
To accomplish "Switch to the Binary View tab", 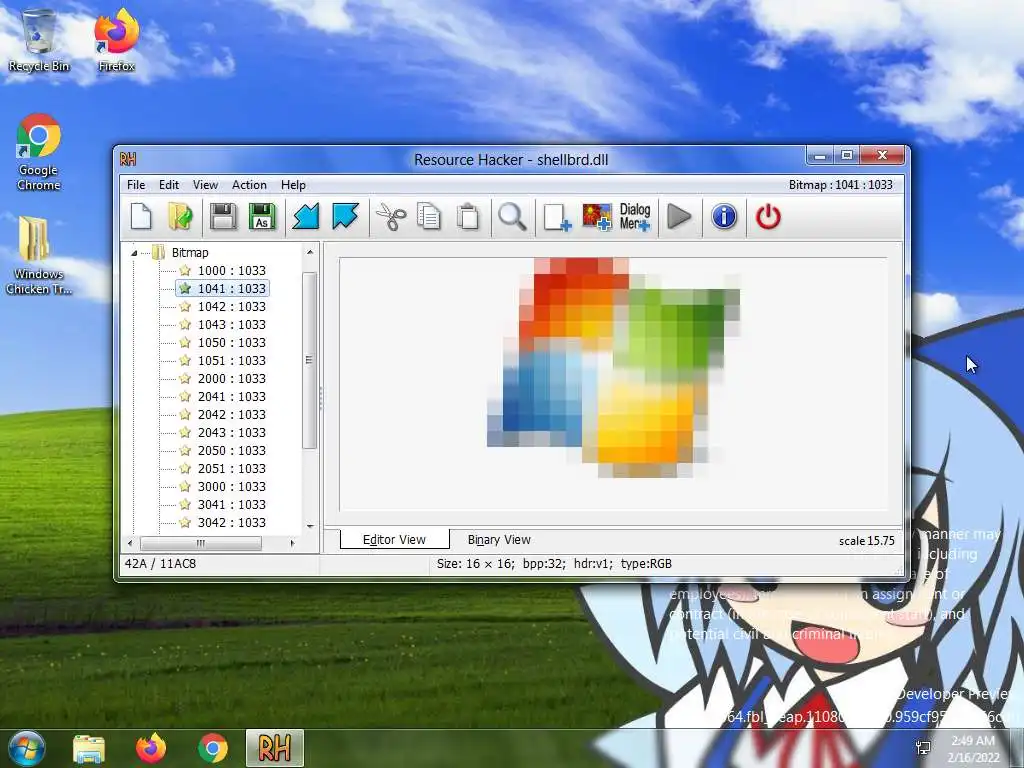I will tap(499, 539).
